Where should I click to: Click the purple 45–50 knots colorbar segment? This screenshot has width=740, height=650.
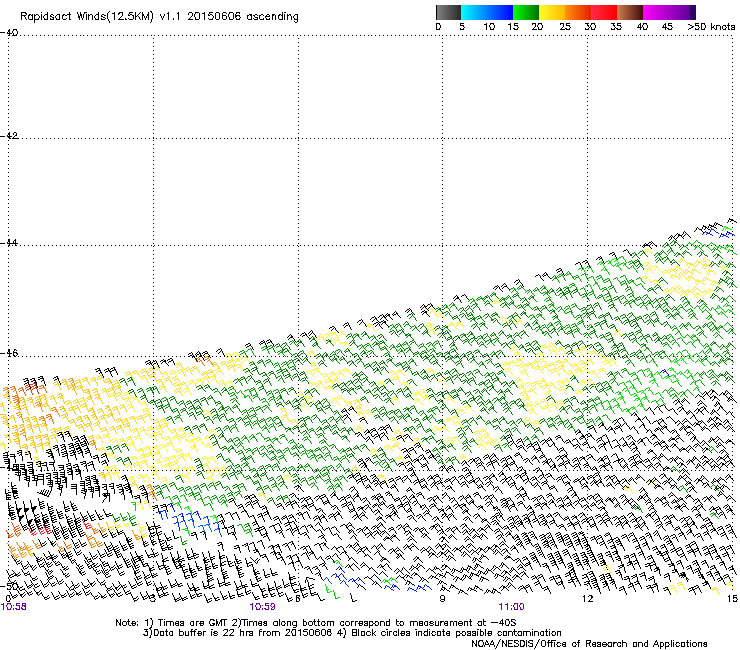(x=682, y=12)
